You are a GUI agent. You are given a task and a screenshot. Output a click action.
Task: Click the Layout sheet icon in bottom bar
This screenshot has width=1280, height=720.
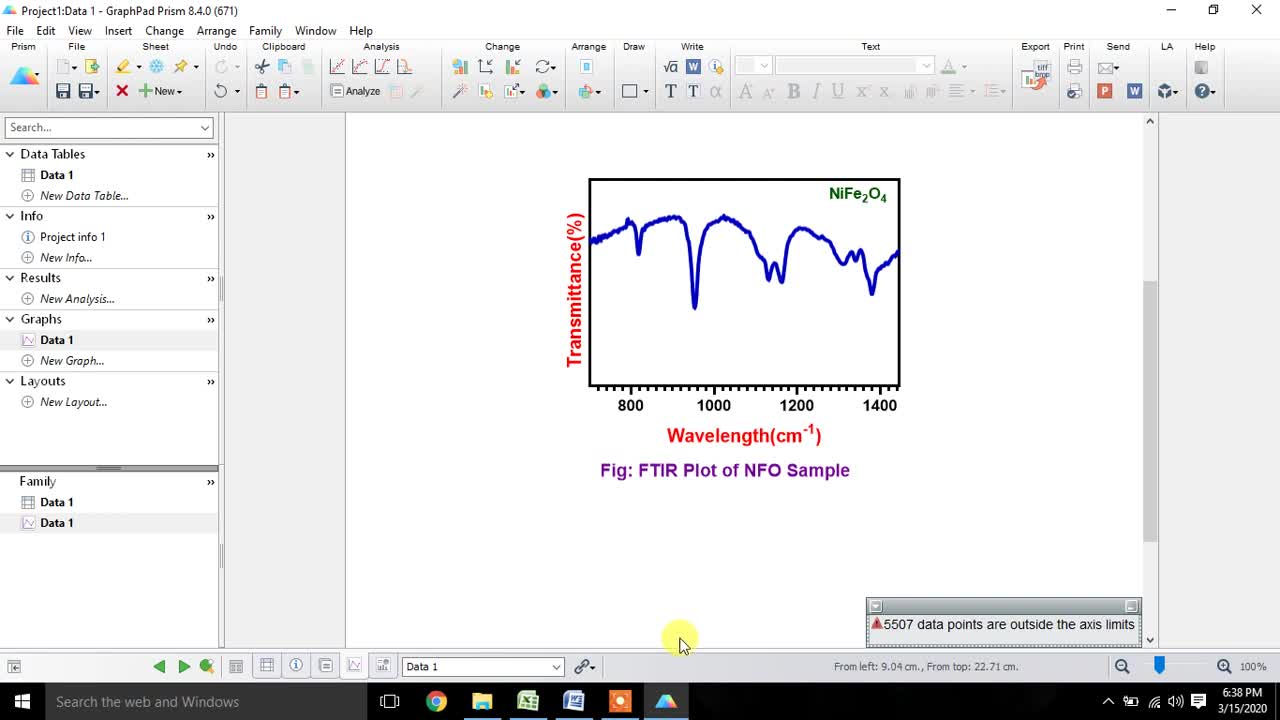click(383, 666)
